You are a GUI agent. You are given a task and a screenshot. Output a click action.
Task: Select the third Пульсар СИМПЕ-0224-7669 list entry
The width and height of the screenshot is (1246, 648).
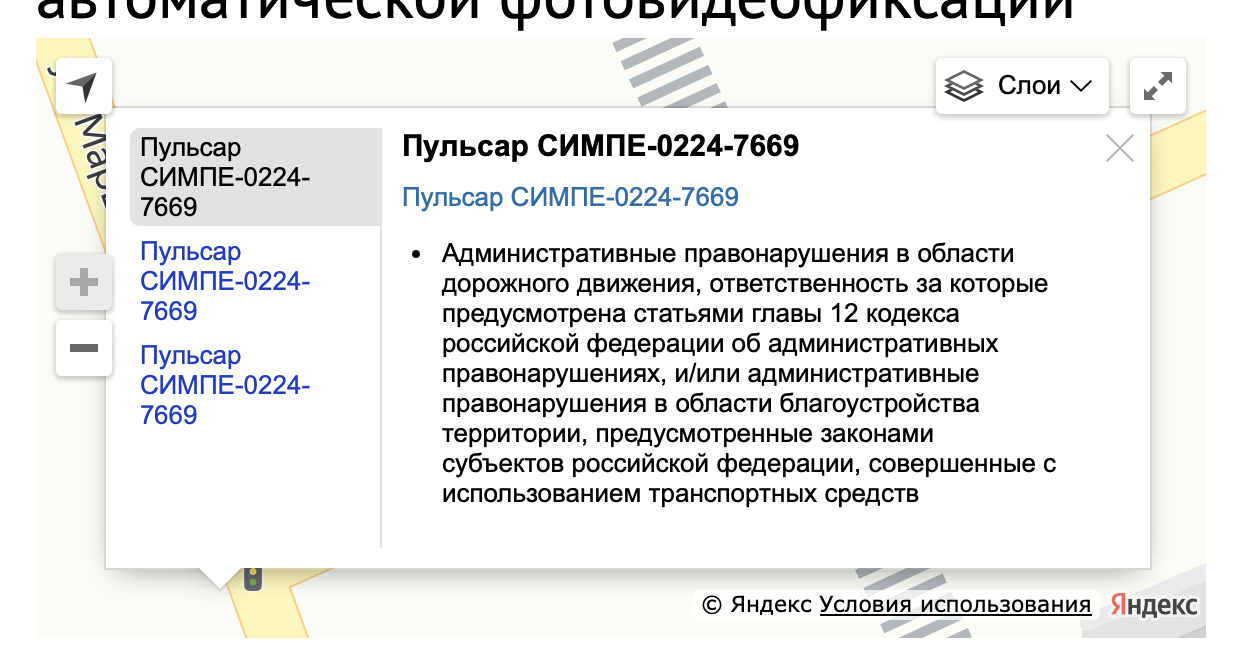pos(225,385)
